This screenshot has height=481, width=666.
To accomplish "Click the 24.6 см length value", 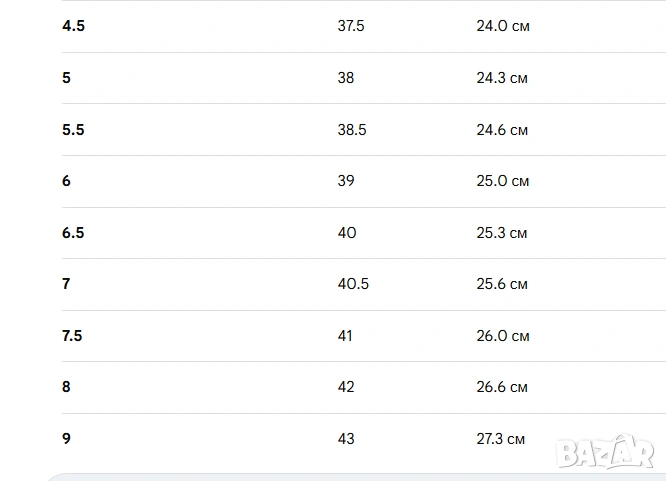I will pos(502,130).
